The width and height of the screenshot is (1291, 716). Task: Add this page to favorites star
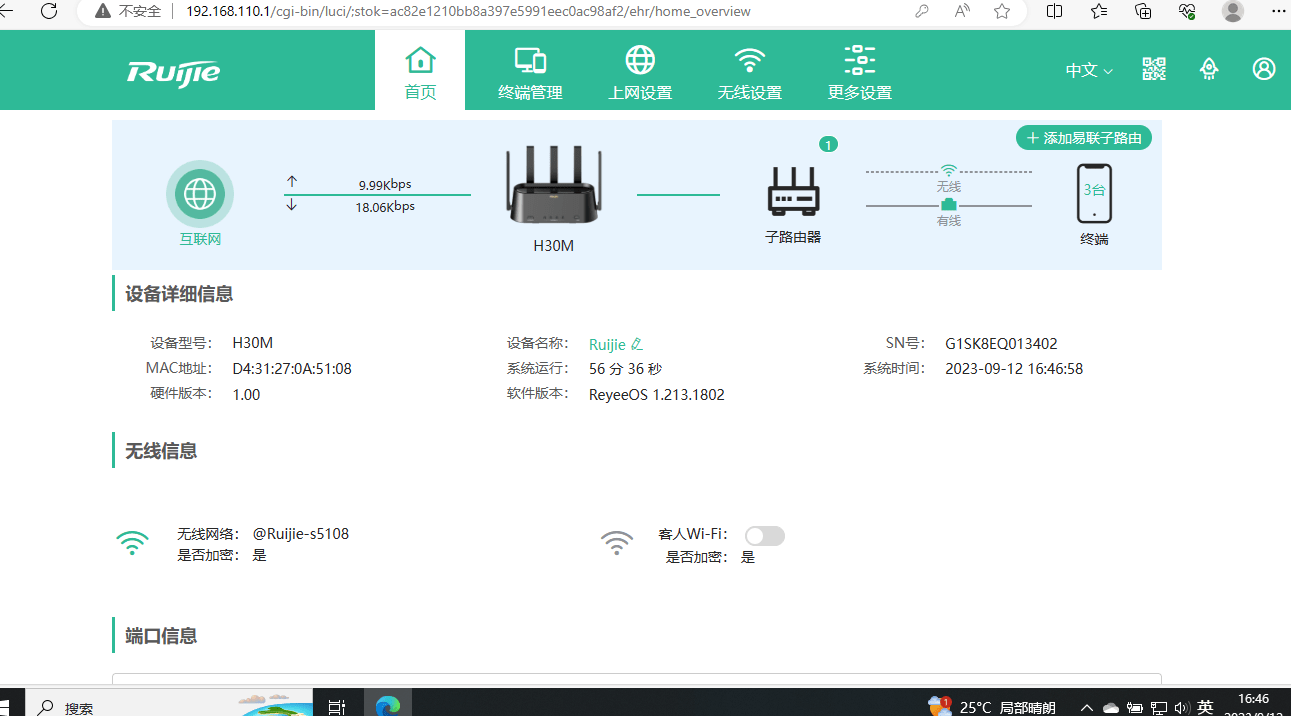click(x=1002, y=12)
